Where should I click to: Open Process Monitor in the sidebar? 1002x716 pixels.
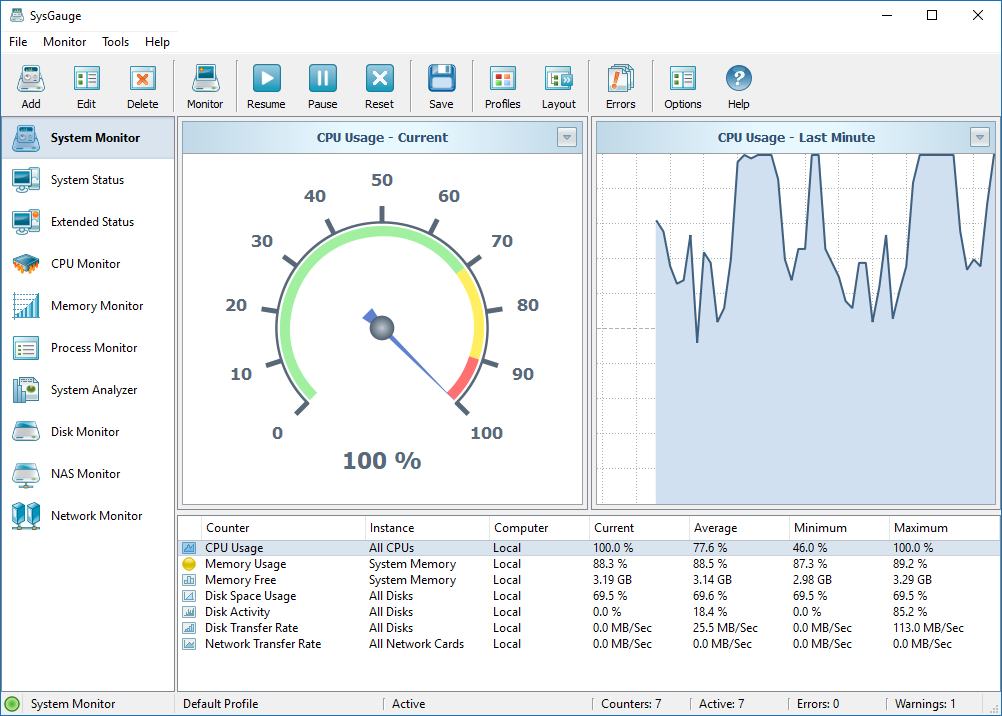88,348
